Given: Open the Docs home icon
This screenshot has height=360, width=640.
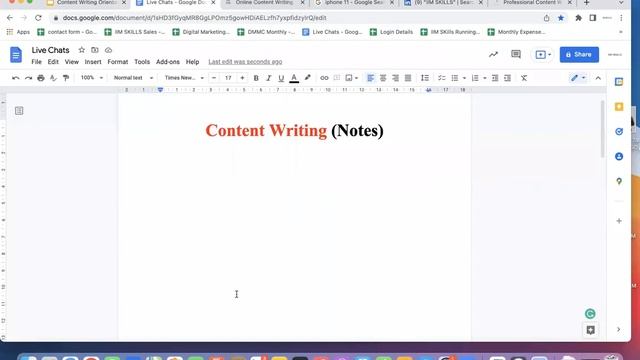Looking at the screenshot, I should 16,55.
